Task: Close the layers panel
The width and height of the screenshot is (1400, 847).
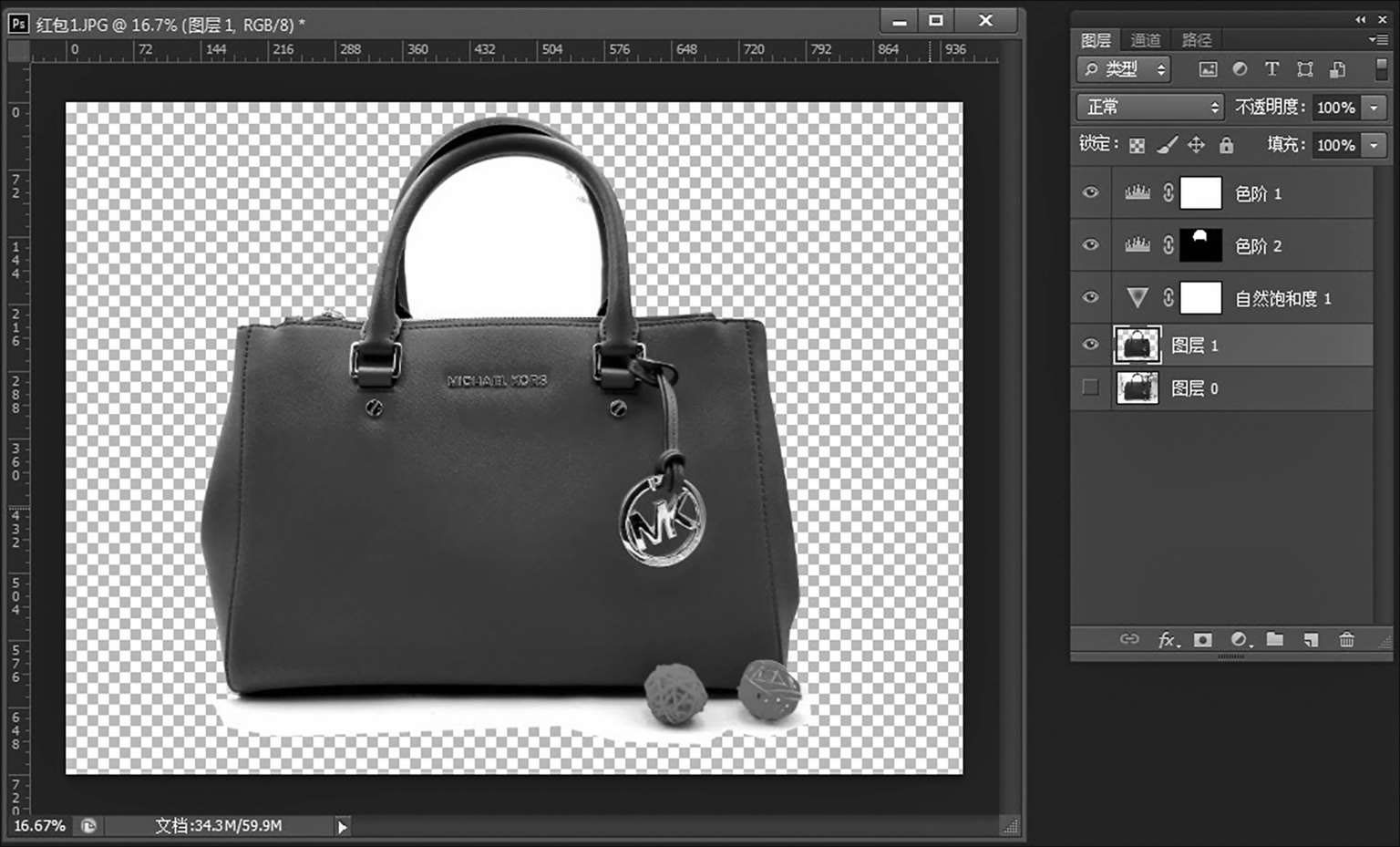Action: tap(1383, 19)
